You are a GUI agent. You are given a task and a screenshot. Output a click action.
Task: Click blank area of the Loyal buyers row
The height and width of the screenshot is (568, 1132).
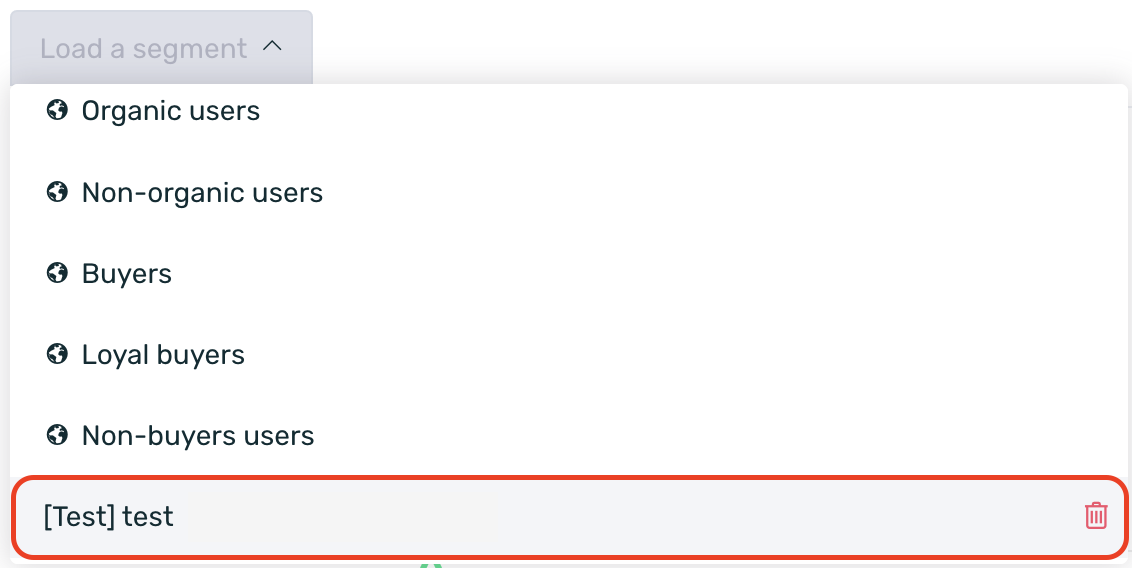click(x=679, y=354)
